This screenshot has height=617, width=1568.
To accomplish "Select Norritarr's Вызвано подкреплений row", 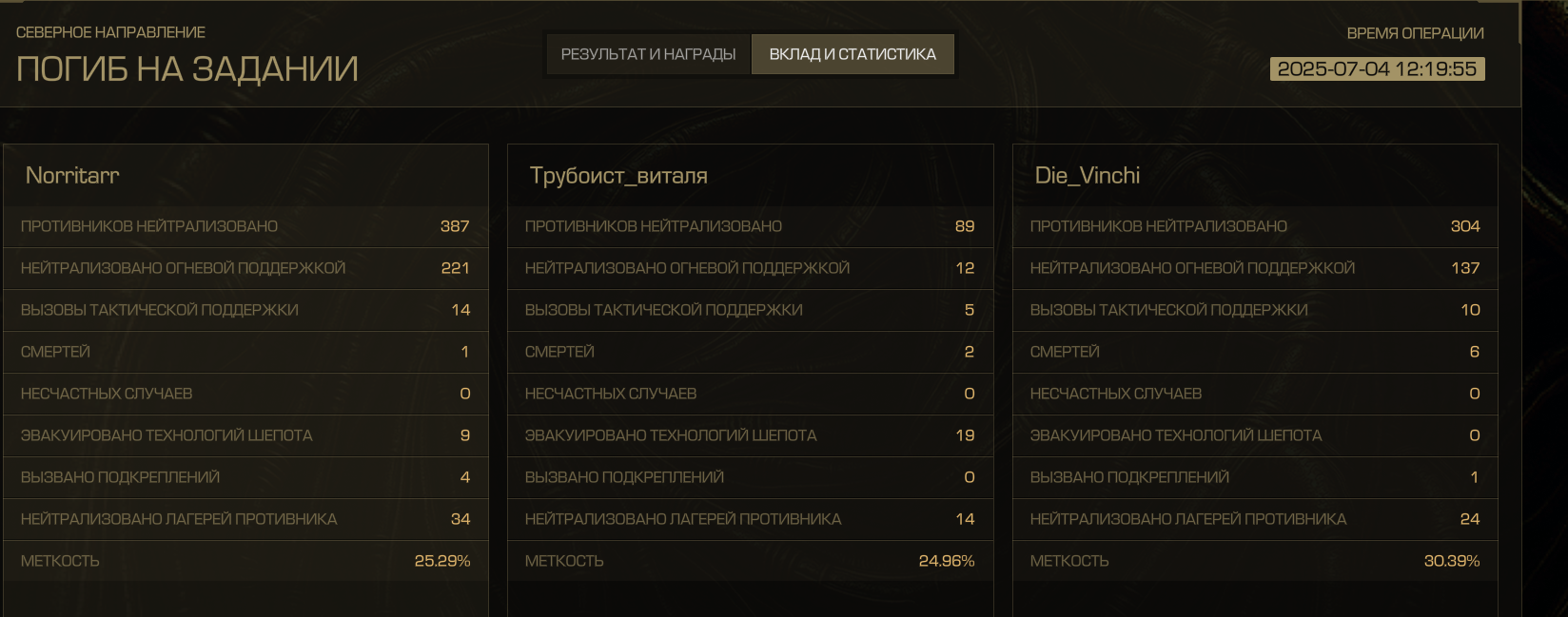I will pos(245,477).
